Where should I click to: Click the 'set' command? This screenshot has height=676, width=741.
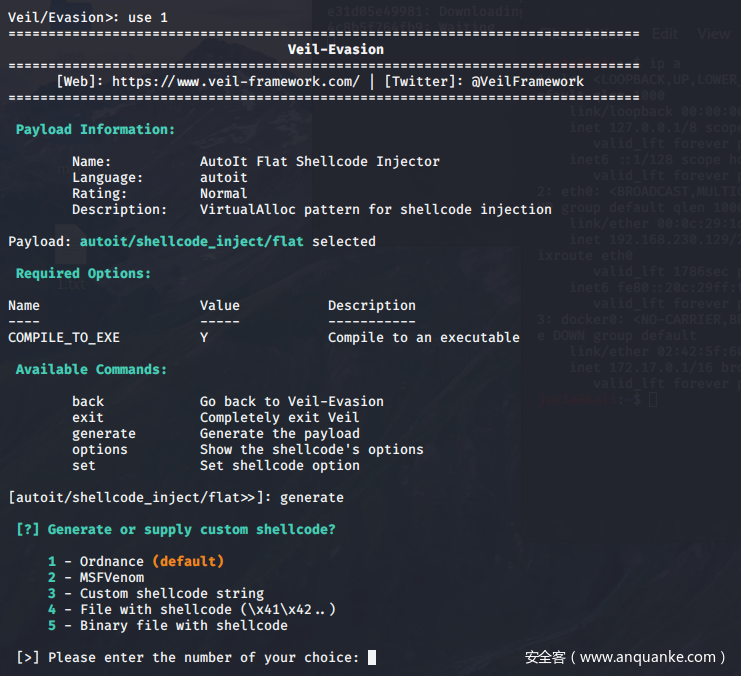point(84,466)
